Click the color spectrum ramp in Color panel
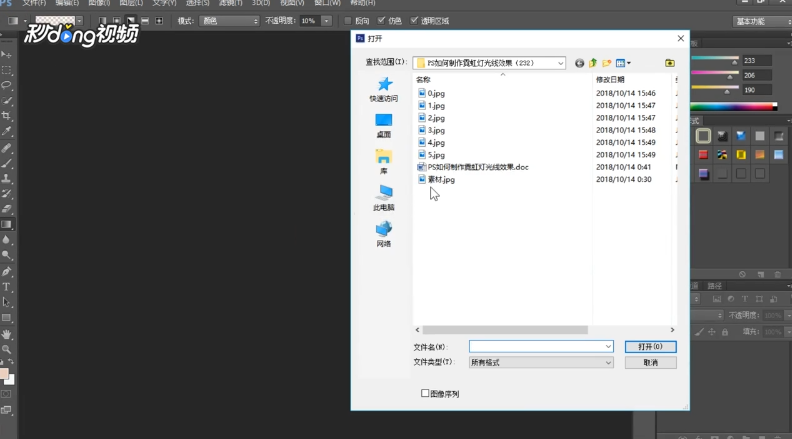Screen dimensions: 792x439 coord(734,107)
